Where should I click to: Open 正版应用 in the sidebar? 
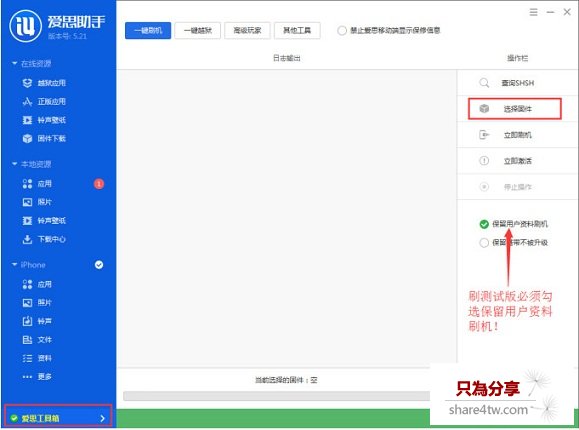(x=44, y=101)
